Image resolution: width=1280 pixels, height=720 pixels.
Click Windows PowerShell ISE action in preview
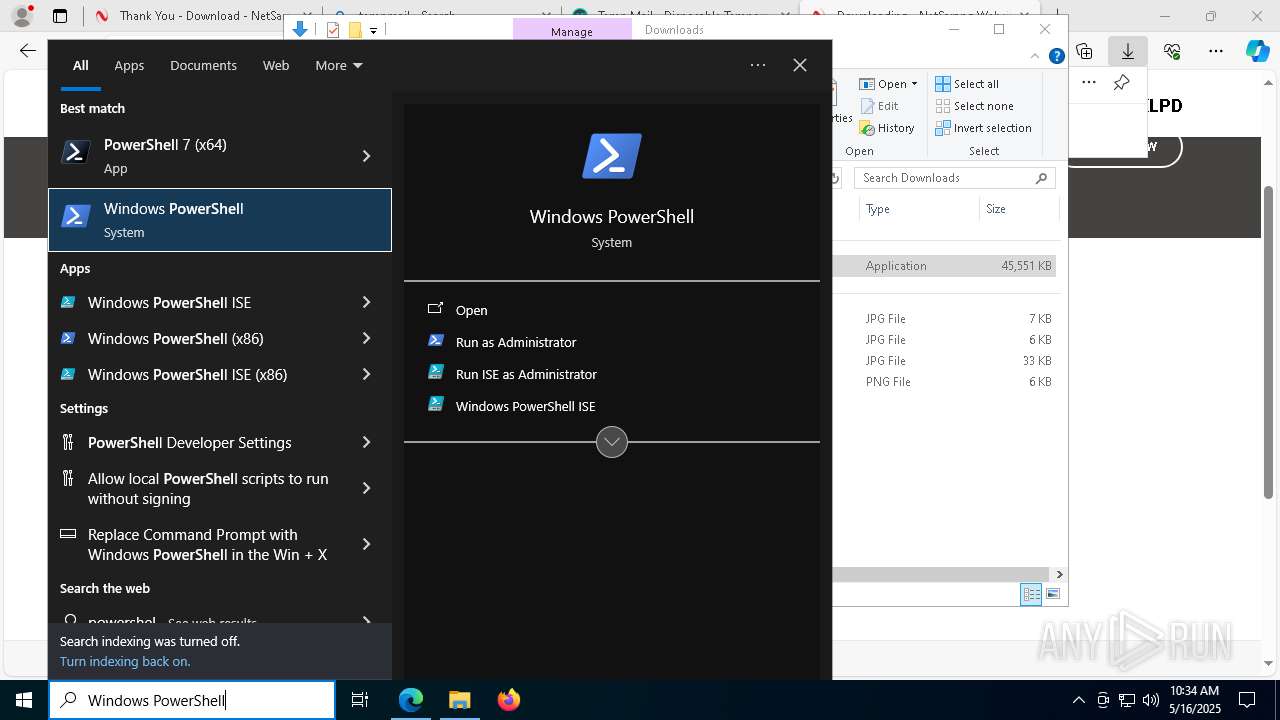coord(525,406)
